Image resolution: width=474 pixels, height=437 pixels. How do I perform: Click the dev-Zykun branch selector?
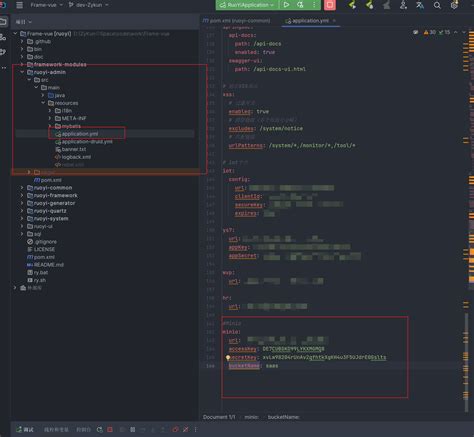click(x=88, y=5)
